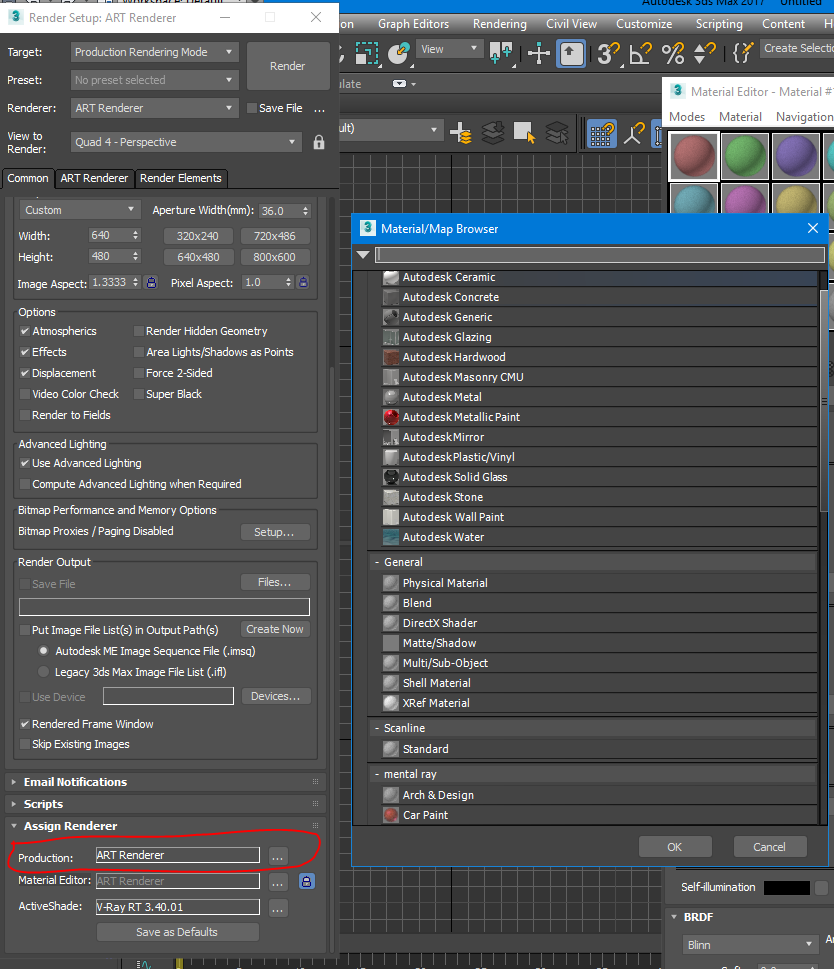Image resolution: width=834 pixels, height=969 pixels.
Task: Toggle the Atmospherics checkbox
Action: (x=25, y=331)
